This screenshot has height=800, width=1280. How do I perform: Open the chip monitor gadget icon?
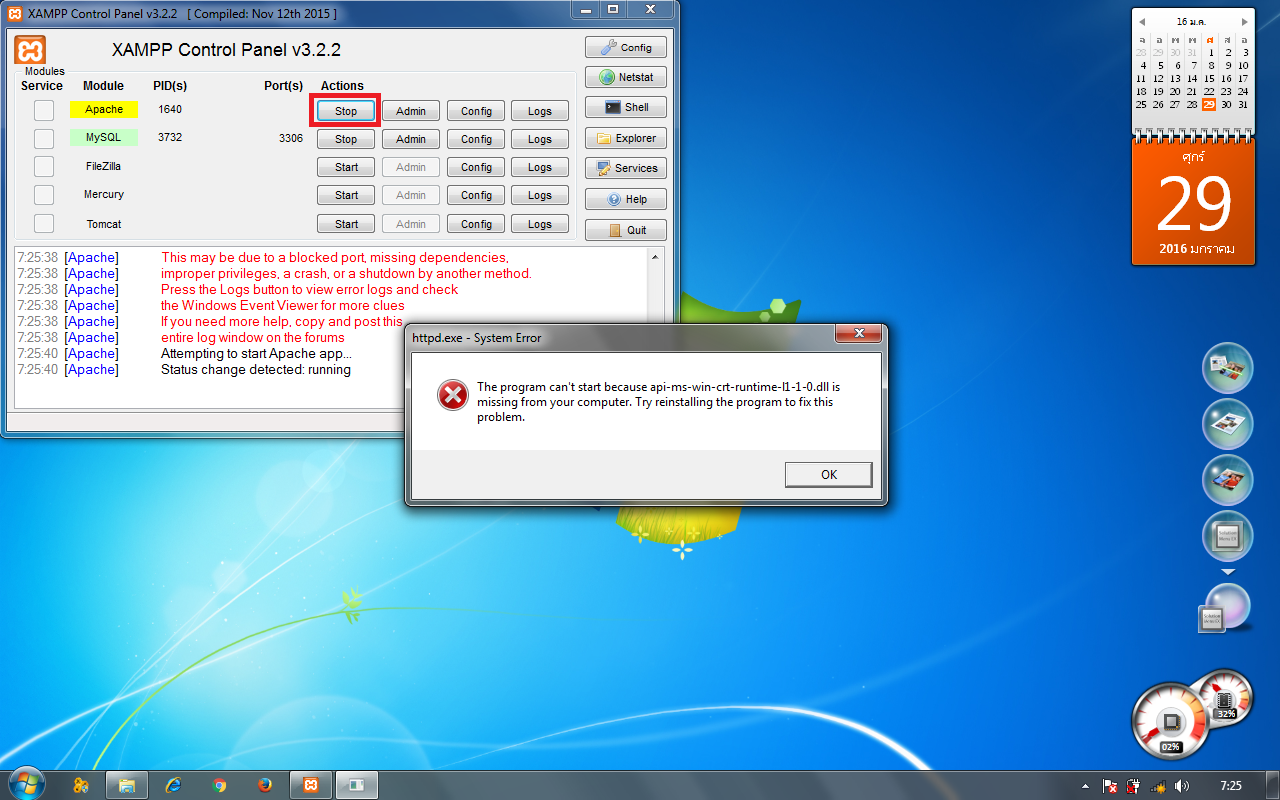1227,536
